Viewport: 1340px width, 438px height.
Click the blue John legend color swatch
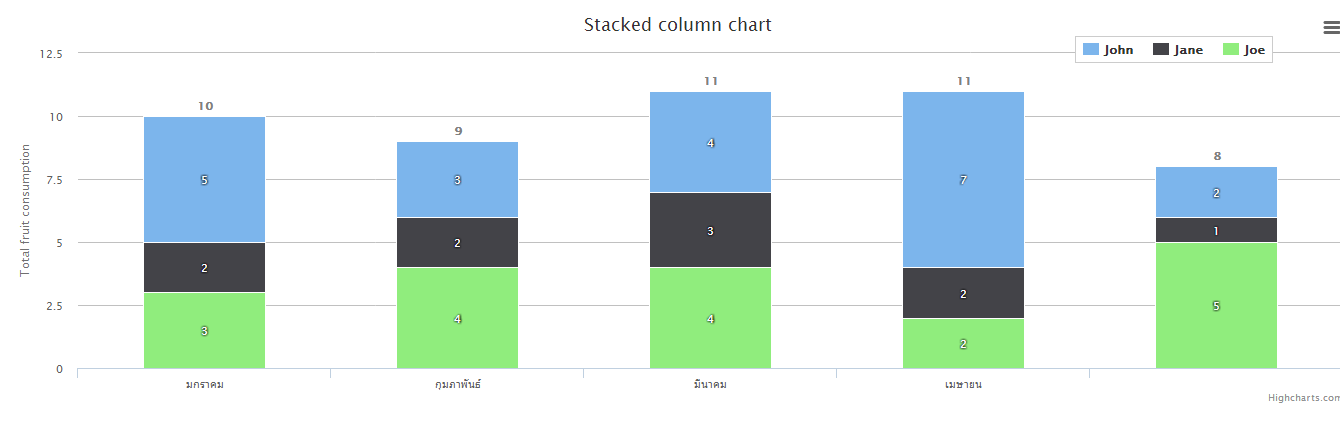pyautogui.click(x=1091, y=50)
